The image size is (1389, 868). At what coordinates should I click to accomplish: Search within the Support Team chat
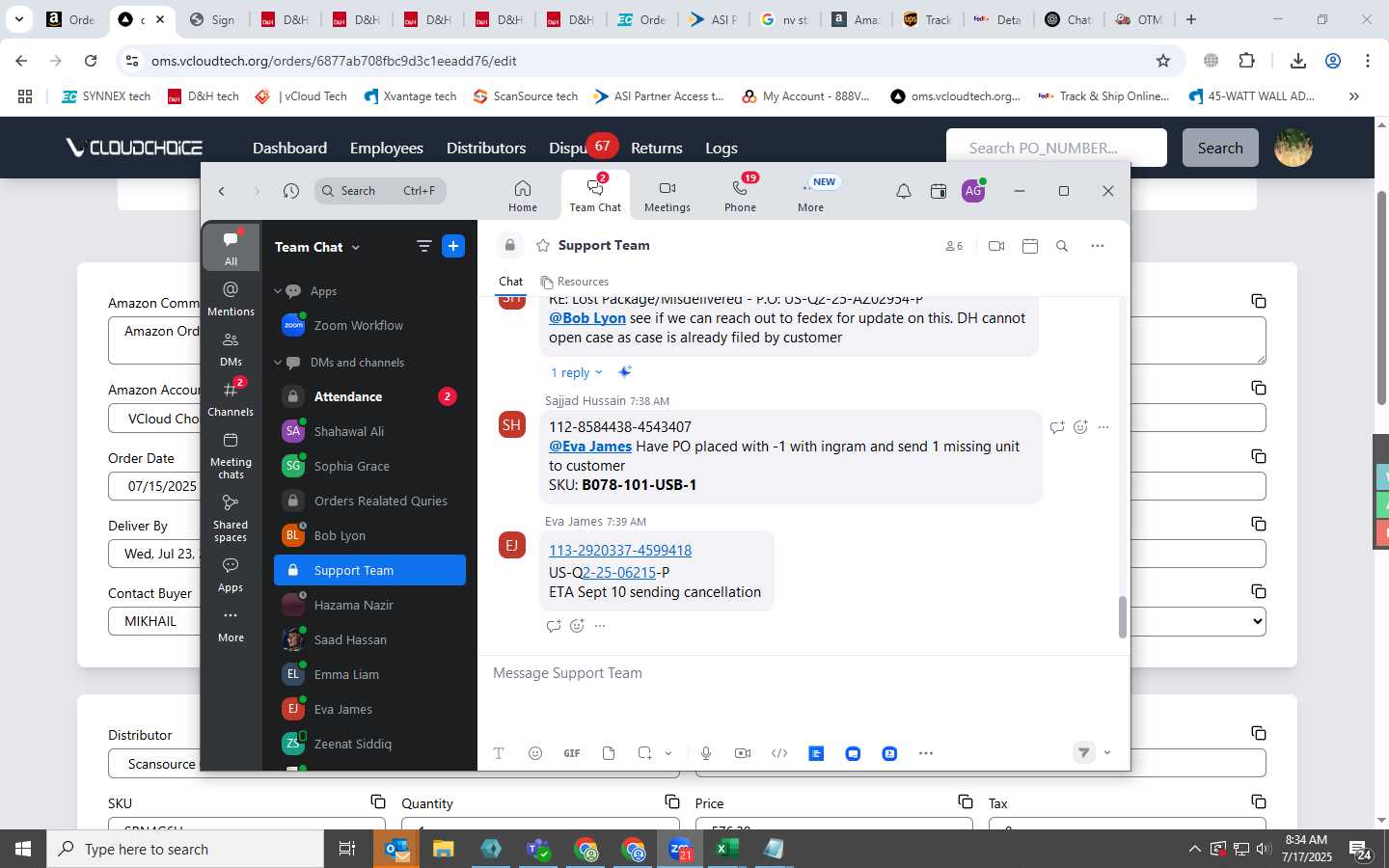1062,246
